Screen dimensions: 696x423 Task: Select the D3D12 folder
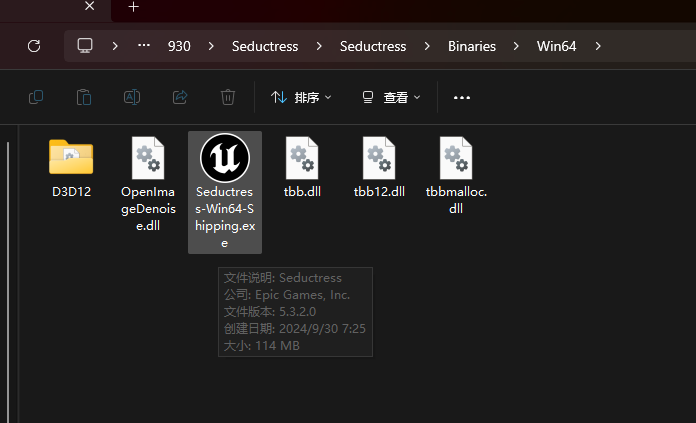71,169
